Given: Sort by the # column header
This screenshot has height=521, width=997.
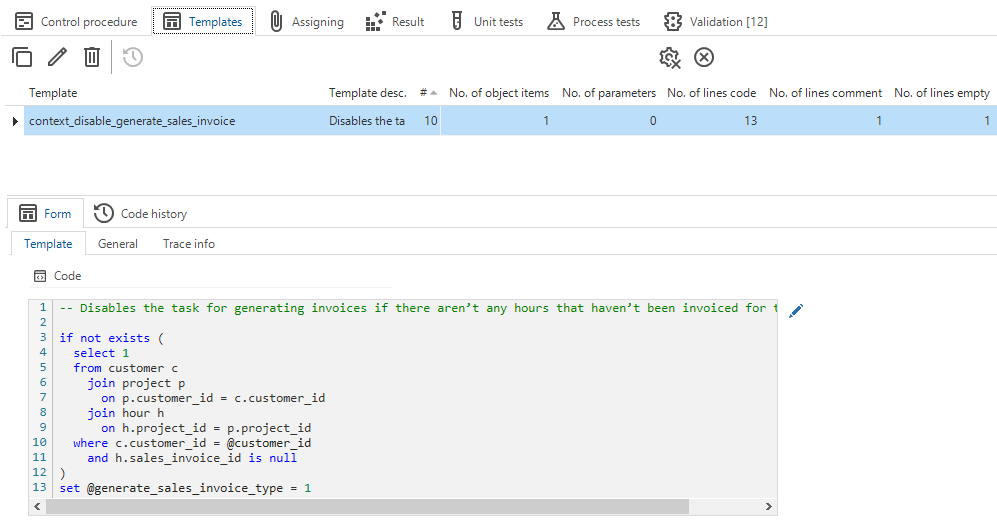Looking at the screenshot, I should tap(424, 93).
